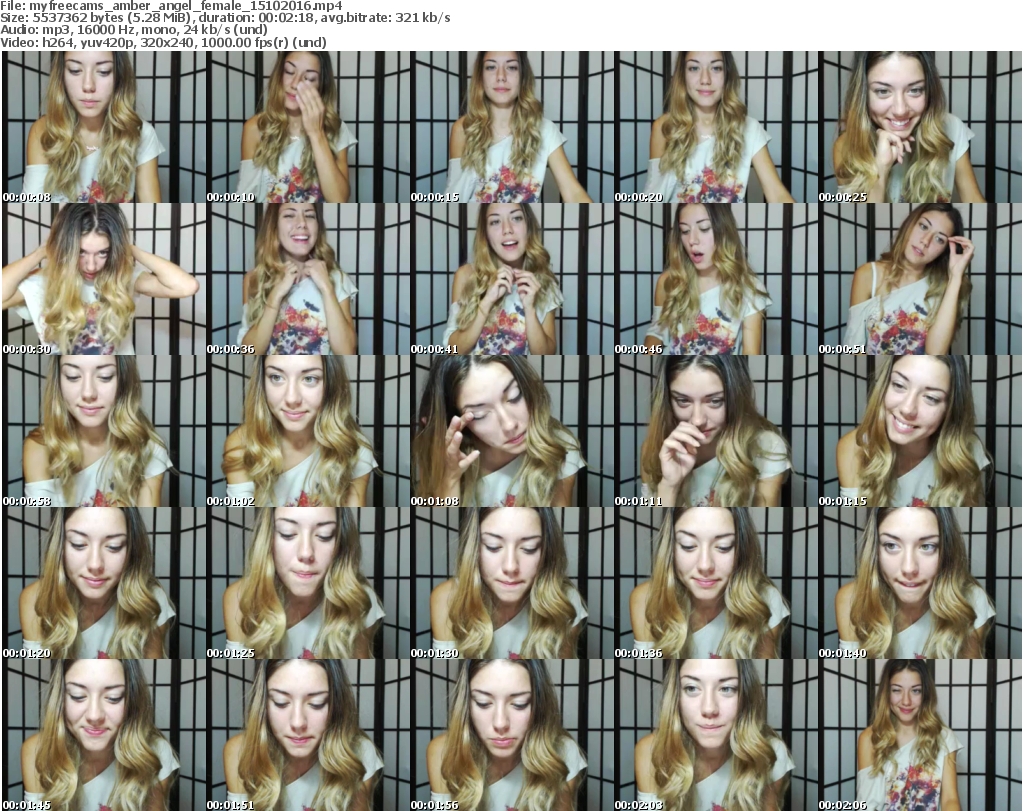Choose the frame stamped 00:01:51
This screenshot has width=1024, height=811.
(x=308, y=735)
